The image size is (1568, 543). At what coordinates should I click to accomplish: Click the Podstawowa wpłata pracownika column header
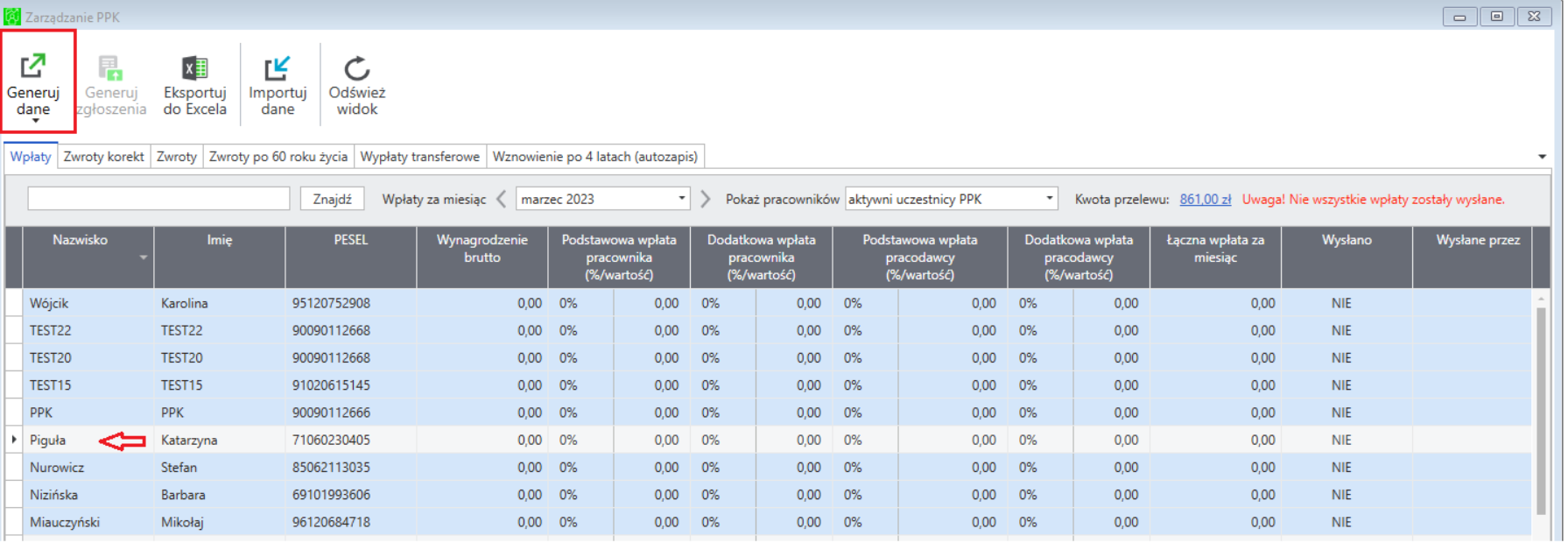[619, 257]
